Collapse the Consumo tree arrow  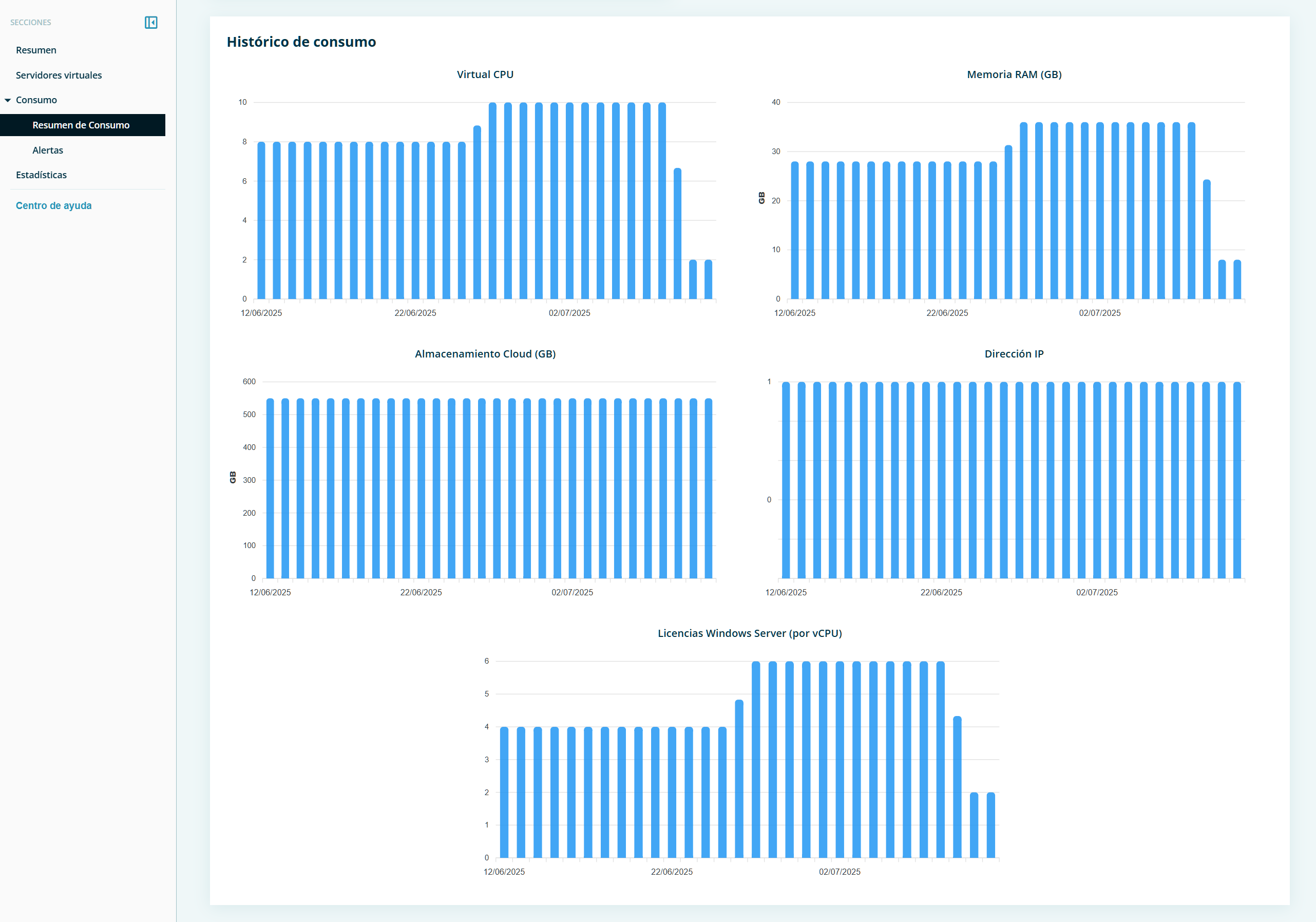coord(8,100)
